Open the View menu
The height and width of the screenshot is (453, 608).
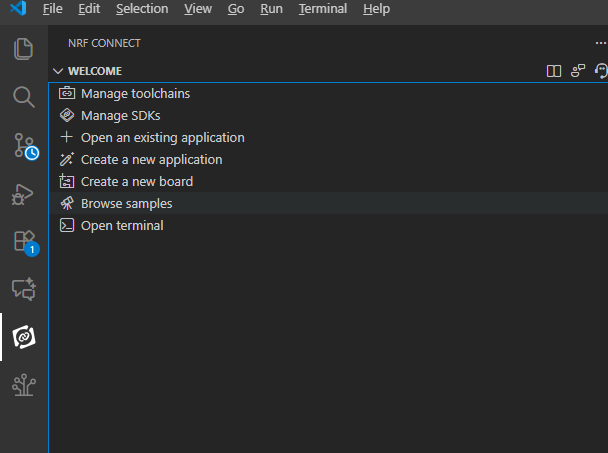click(198, 9)
